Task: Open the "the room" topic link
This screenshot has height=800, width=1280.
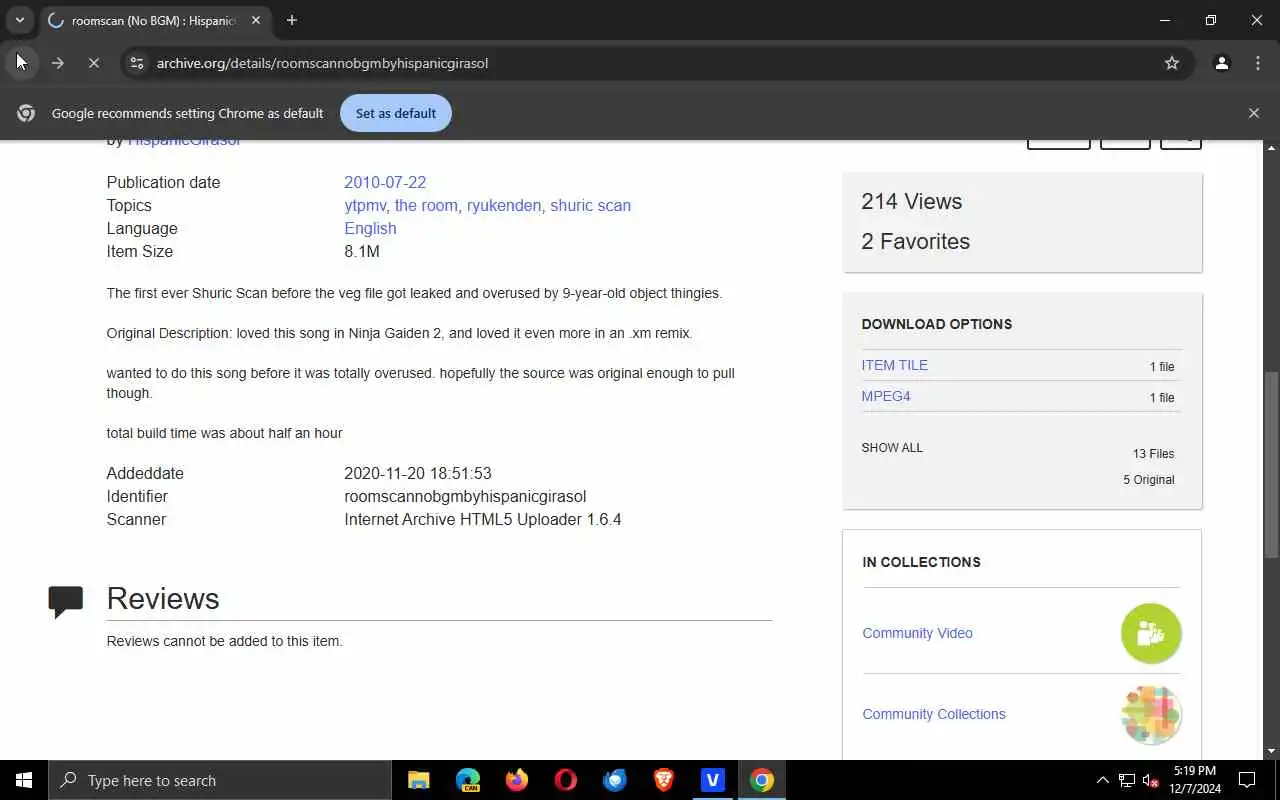Action: [426, 205]
